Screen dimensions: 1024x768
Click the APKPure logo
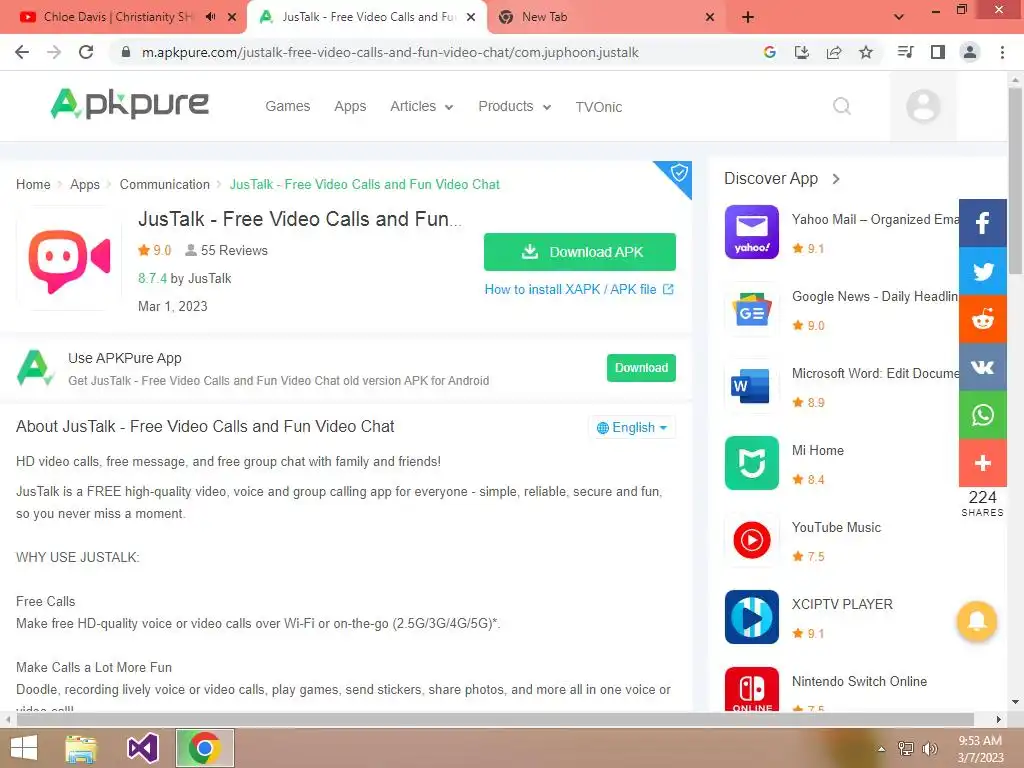(129, 104)
